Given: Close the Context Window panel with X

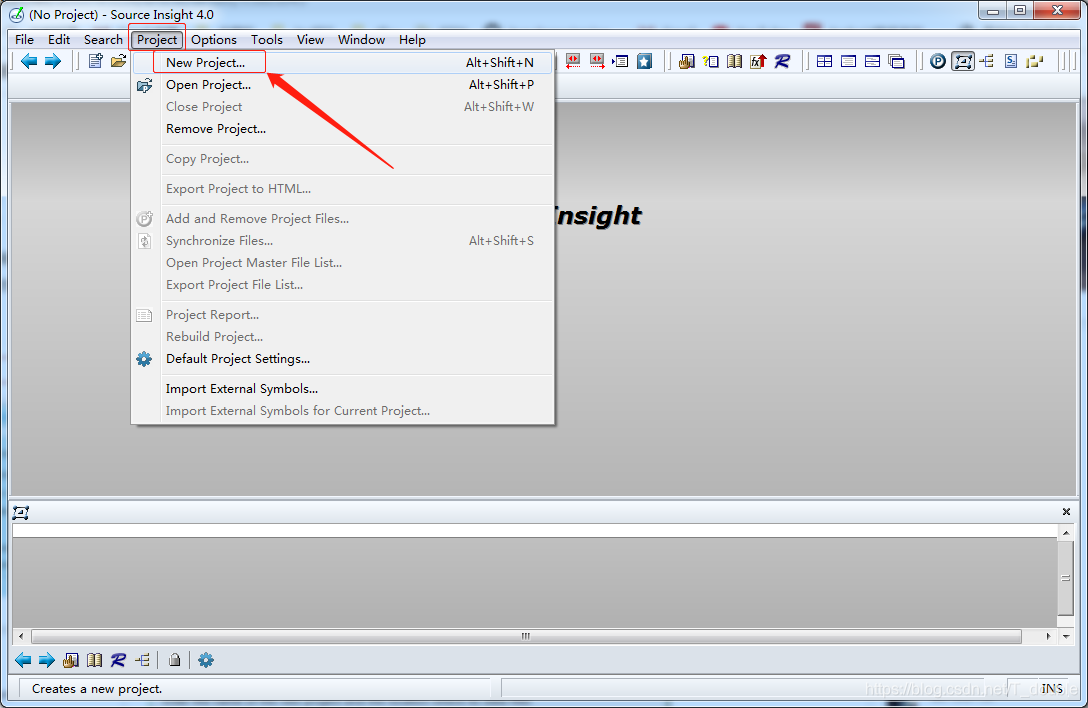Looking at the screenshot, I should pos(1066,512).
